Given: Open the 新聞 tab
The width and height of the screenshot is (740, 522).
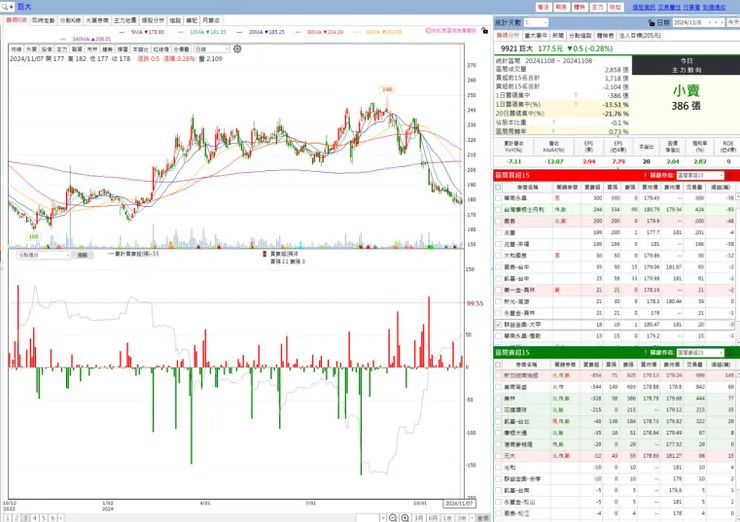Looking at the screenshot, I should click(558, 35).
